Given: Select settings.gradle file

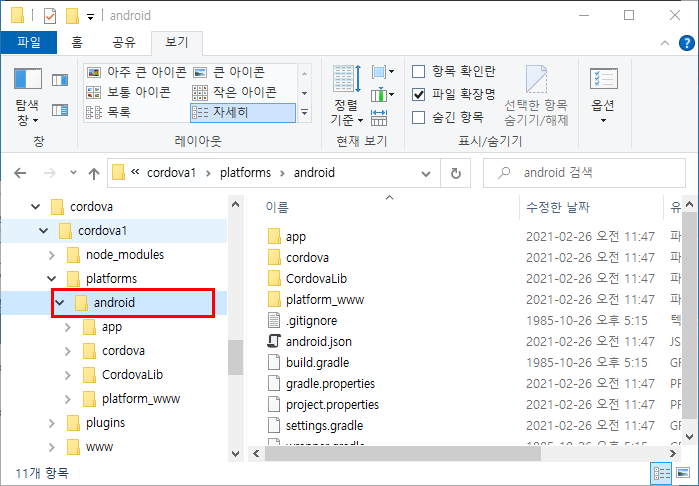Looking at the screenshot, I should (x=324, y=425).
